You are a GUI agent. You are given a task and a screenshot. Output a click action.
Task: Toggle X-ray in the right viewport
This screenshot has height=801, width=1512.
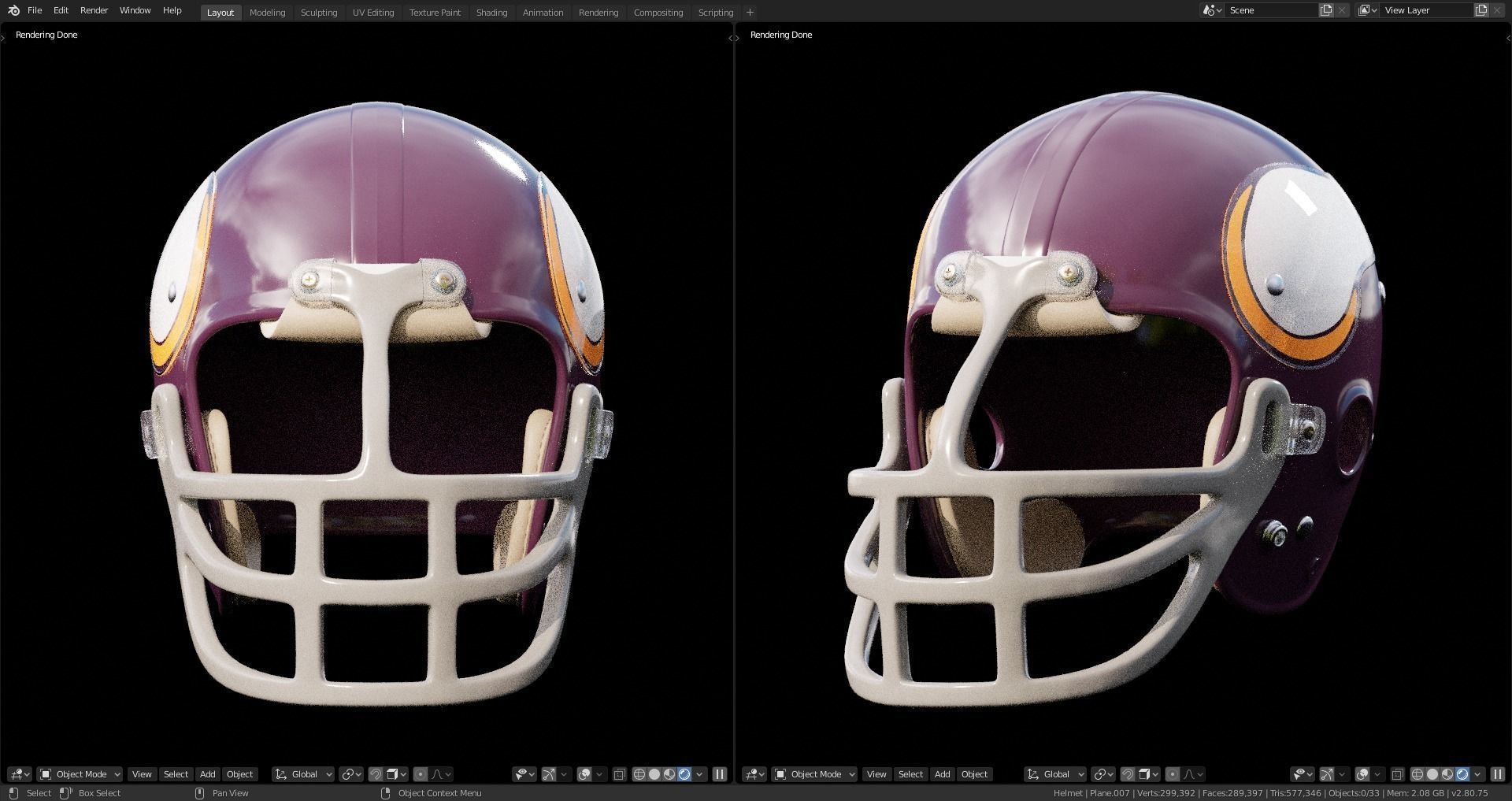point(1397,774)
